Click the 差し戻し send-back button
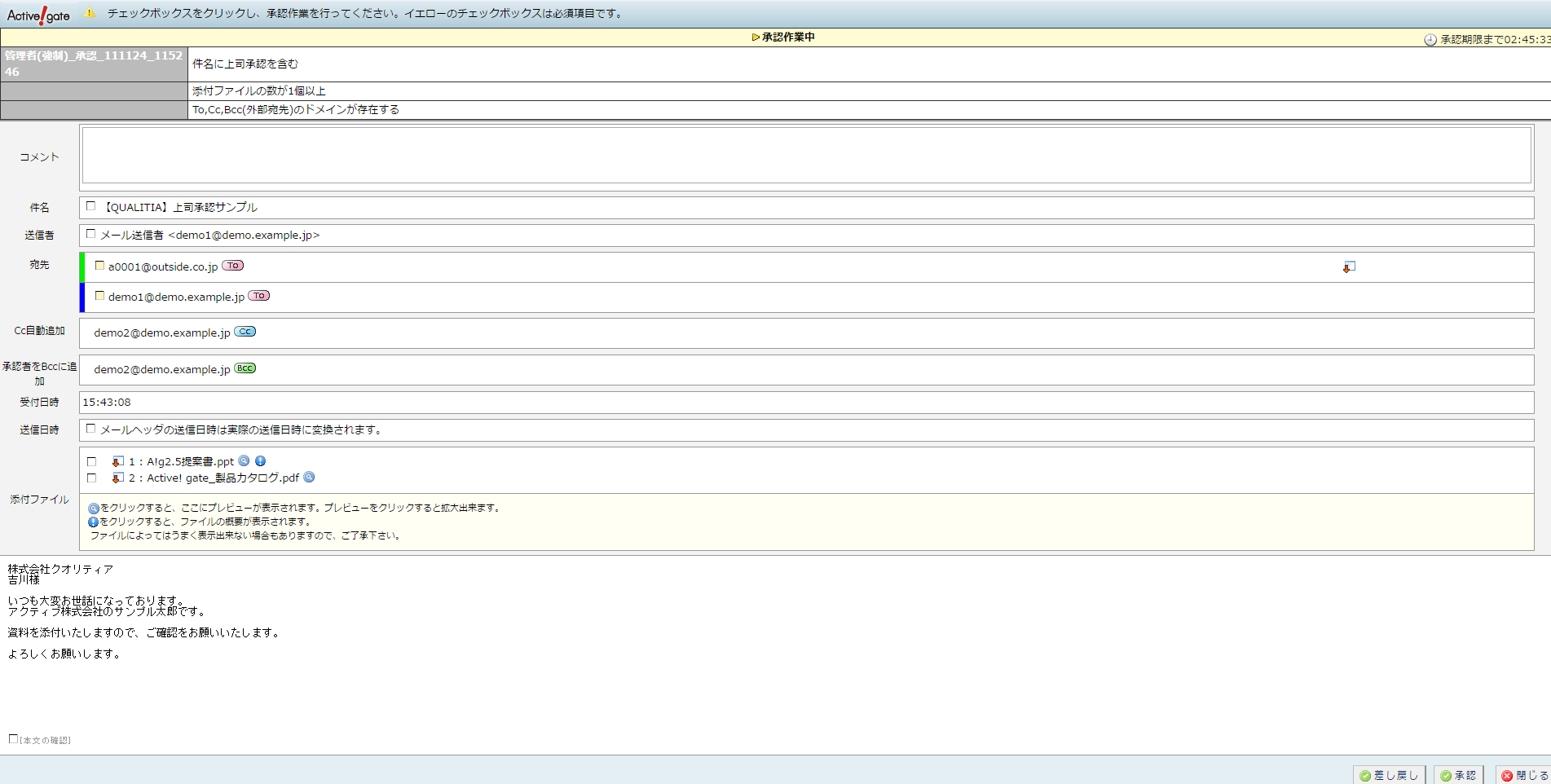Image resolution: width=1551 pixels, height=784 pixels. pyautogui.click(x=1389, y=775)
